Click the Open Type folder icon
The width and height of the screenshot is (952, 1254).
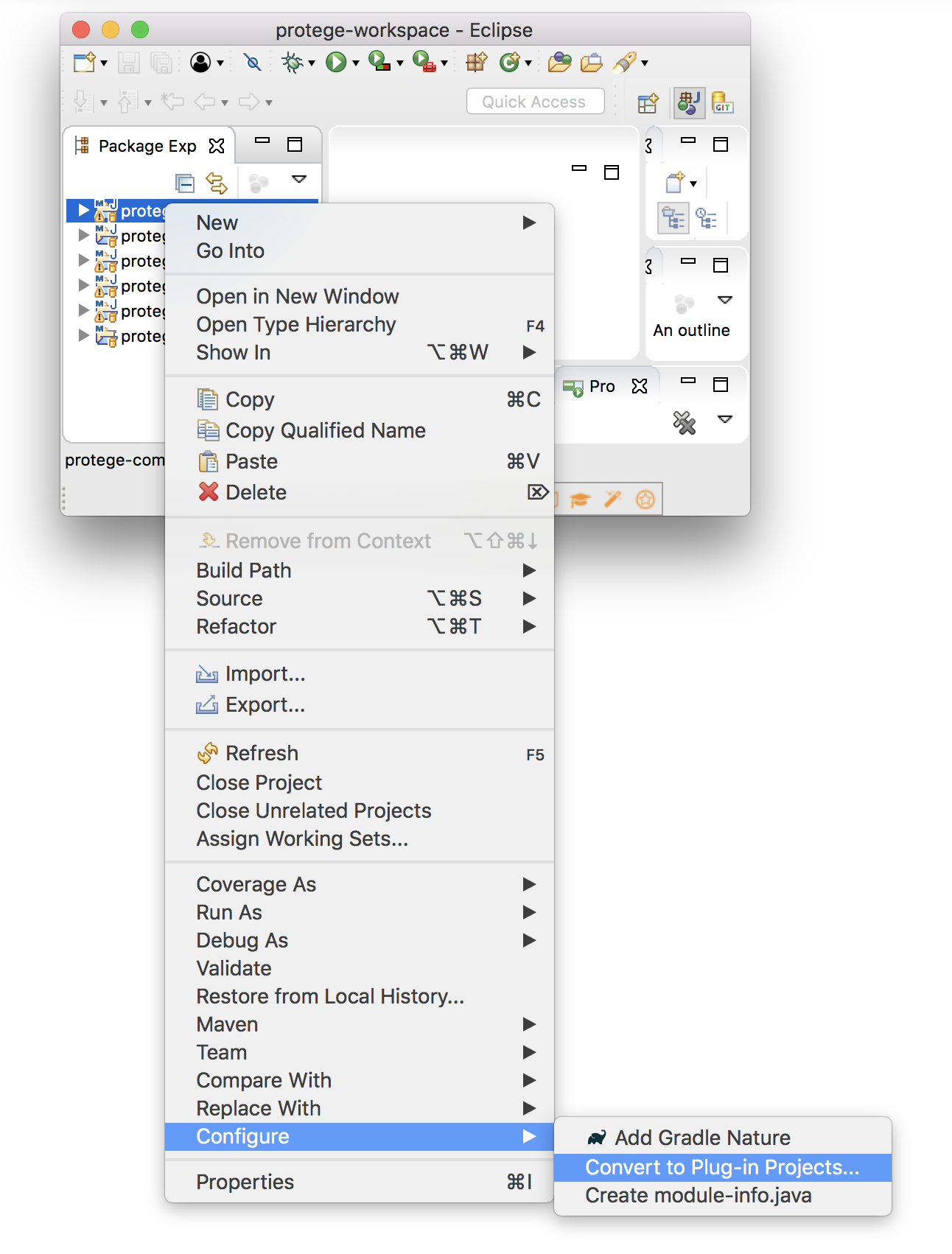560,62
